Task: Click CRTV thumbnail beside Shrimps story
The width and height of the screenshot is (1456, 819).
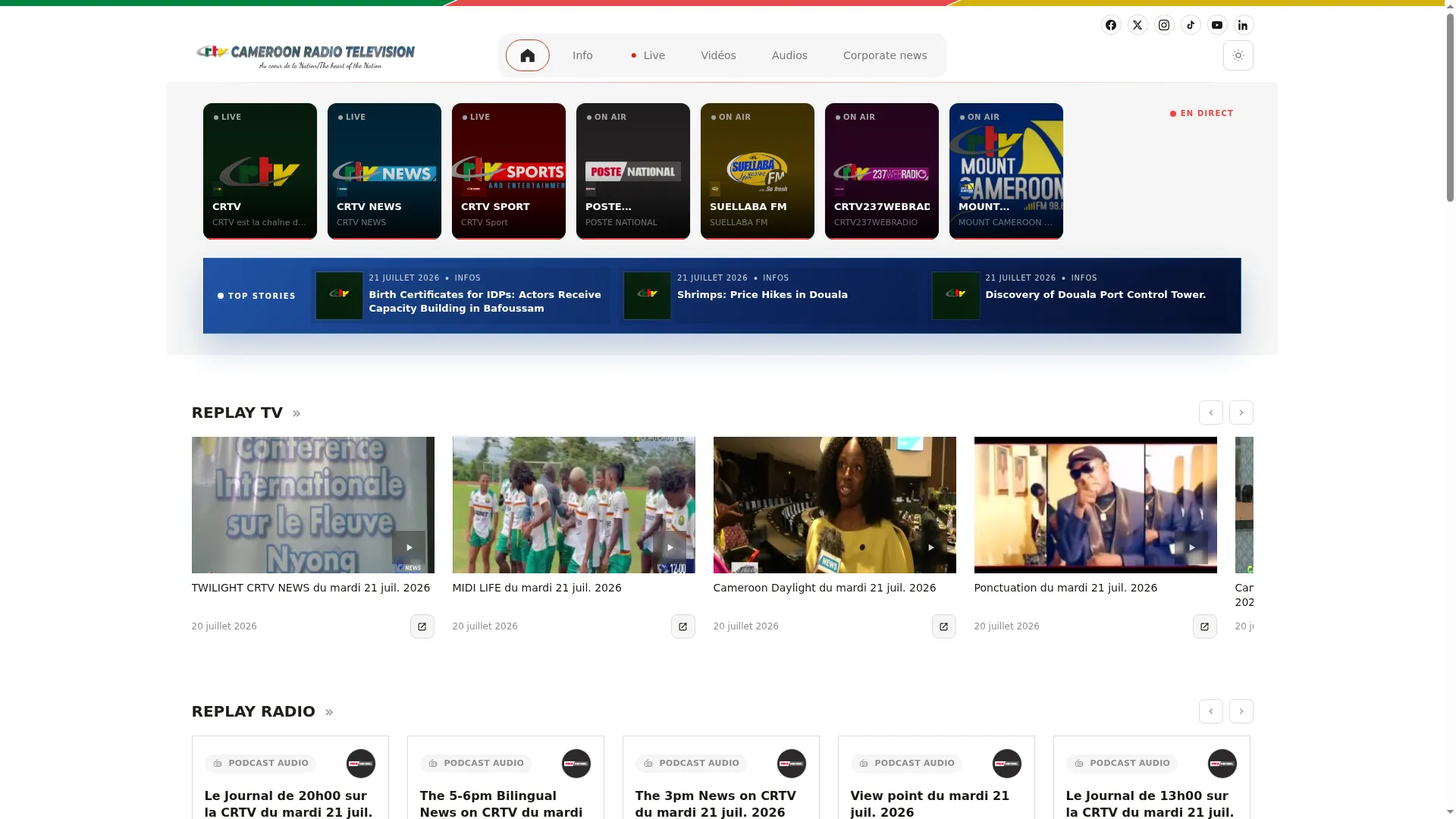Action: point(648,296)
